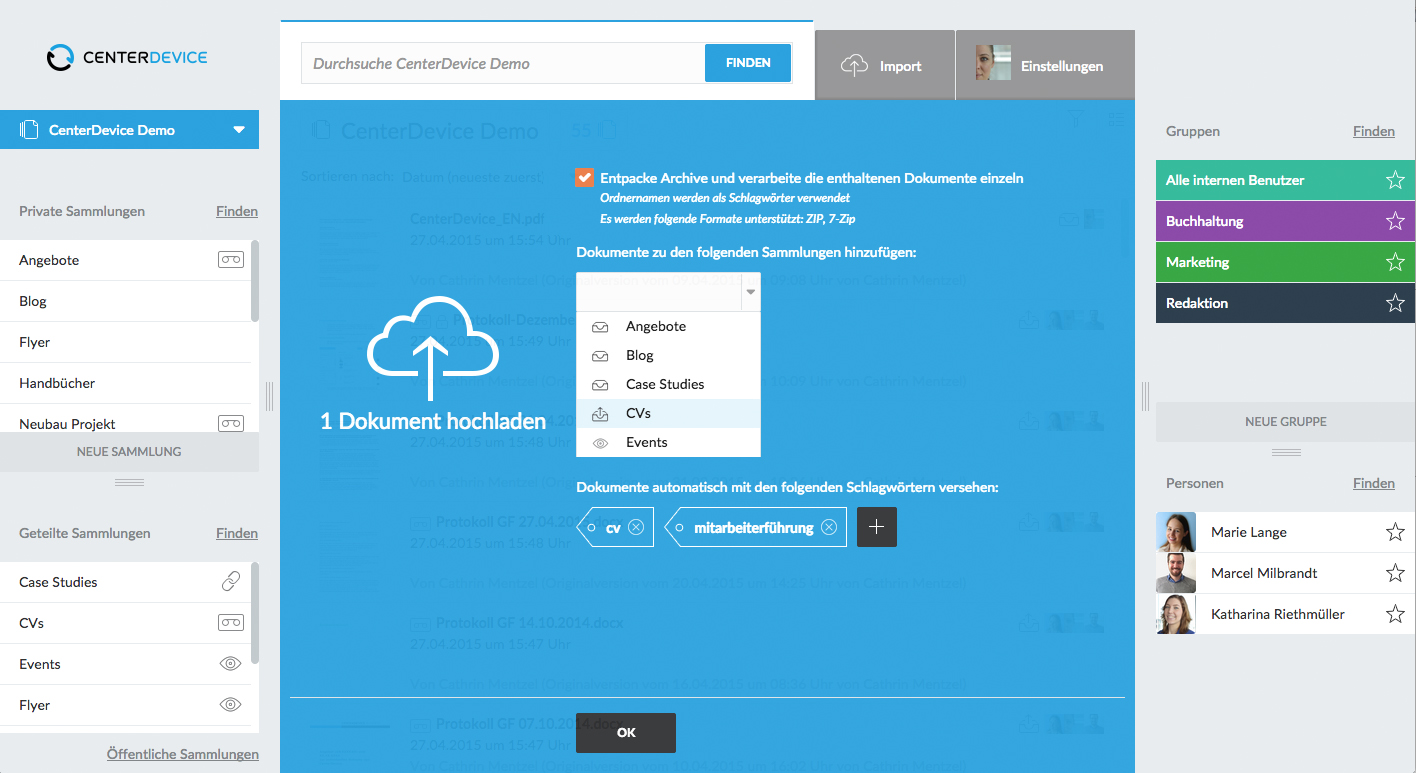This screenshot has height=773, width=1416.
Task: Remove the mitarbeiterführung tag
Action: tap(829, 527)
